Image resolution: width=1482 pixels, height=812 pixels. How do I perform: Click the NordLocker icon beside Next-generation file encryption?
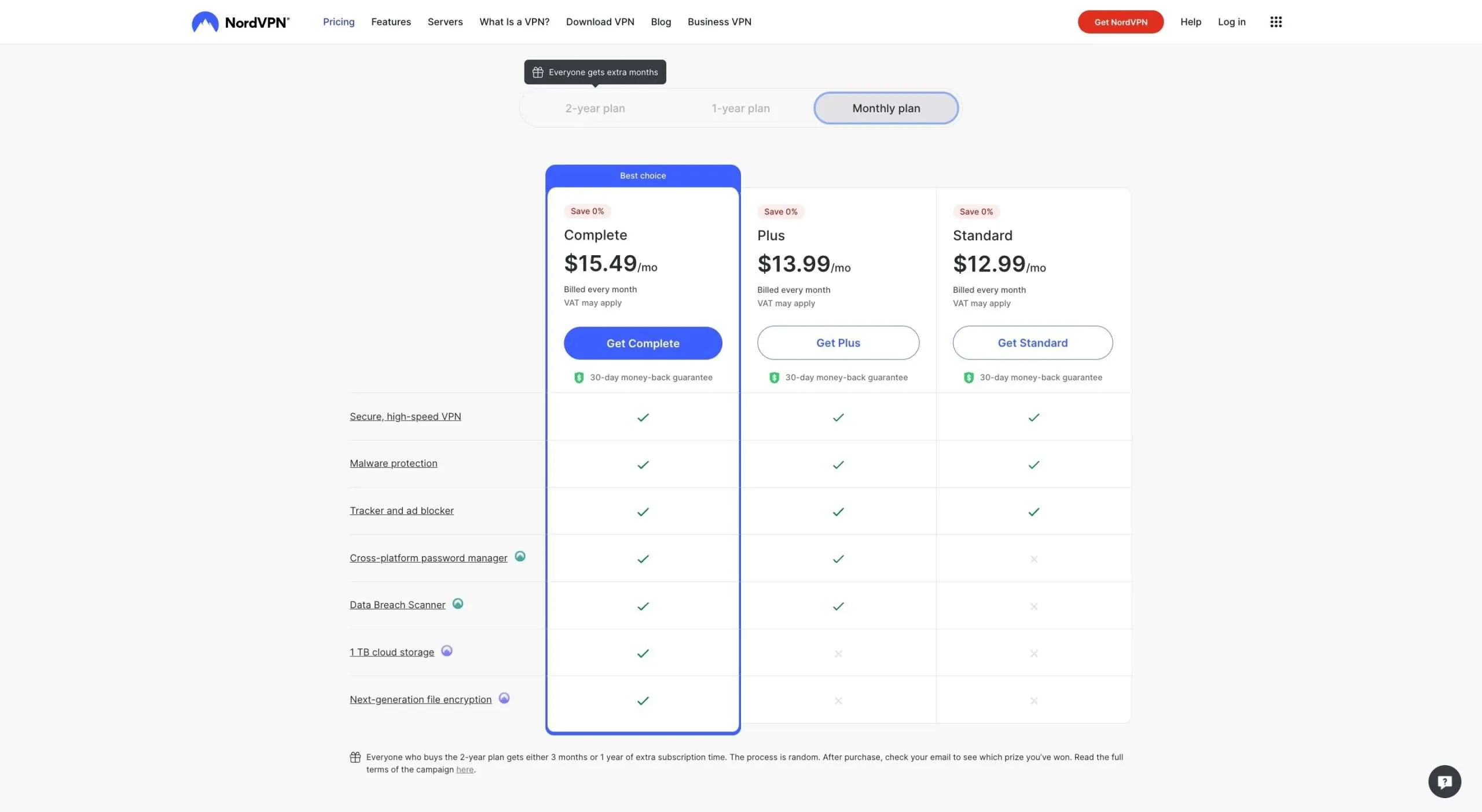coord(504,698)
